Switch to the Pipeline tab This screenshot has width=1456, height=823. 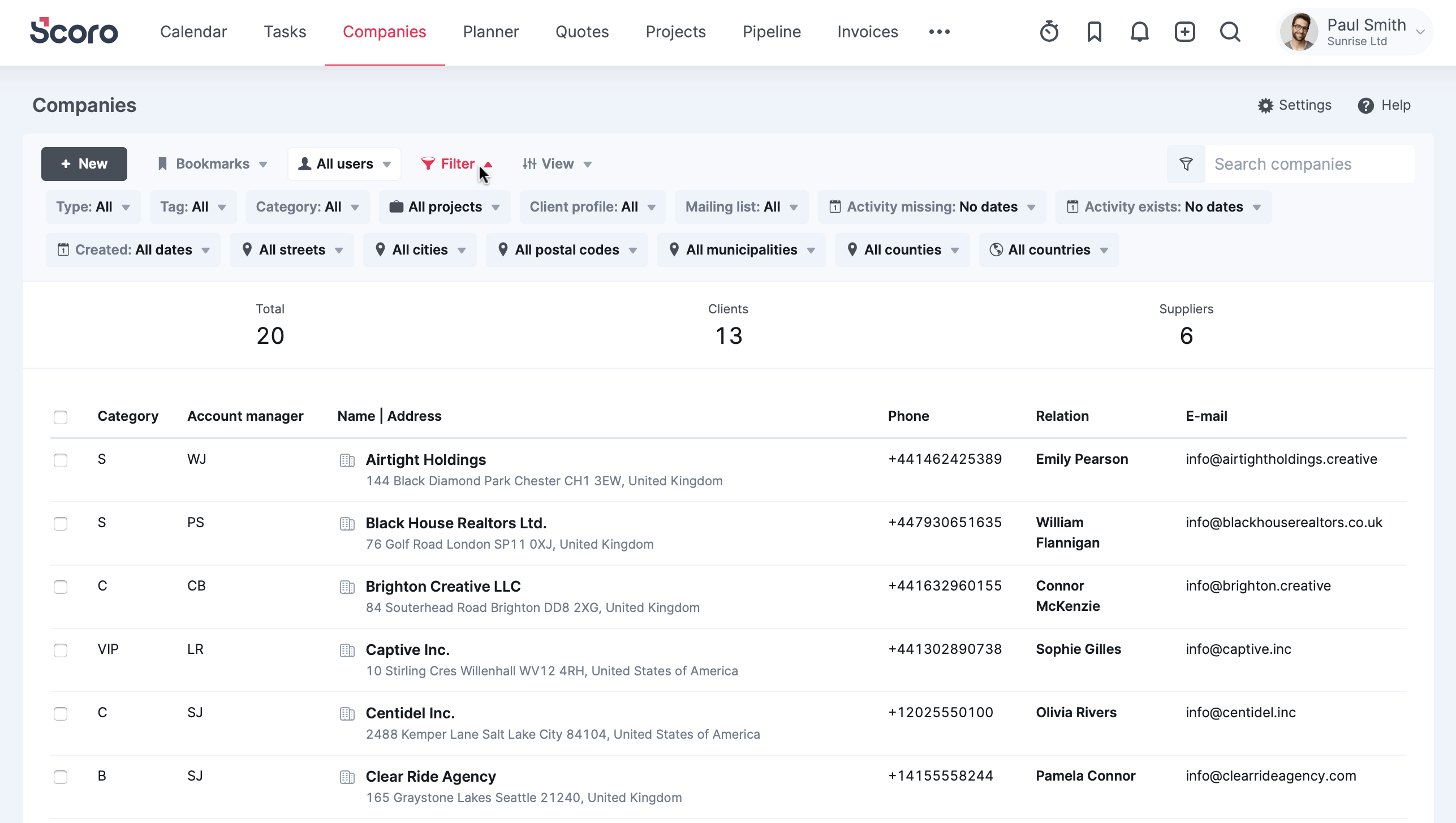coord(772,32)
